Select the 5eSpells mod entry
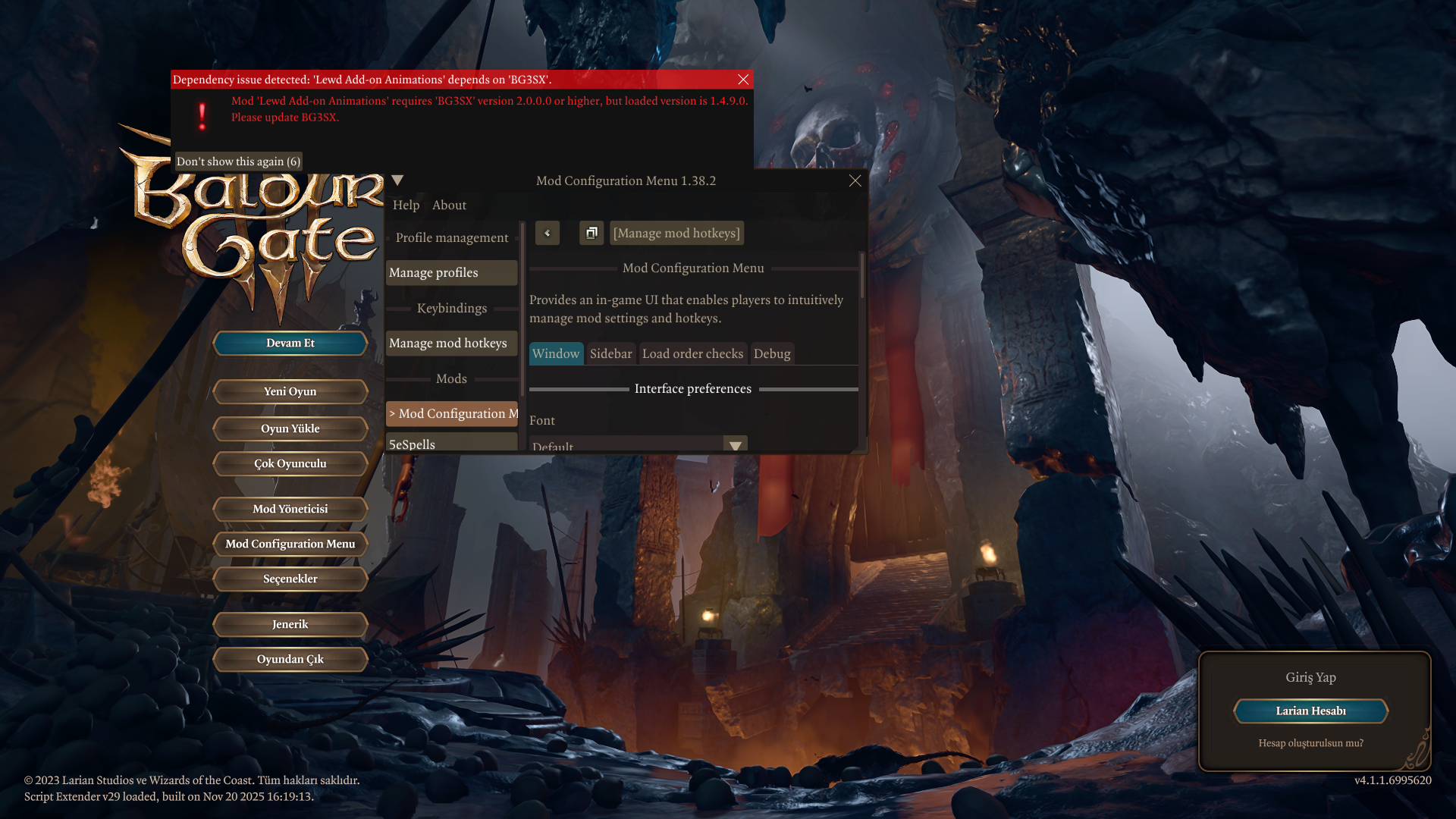 tap(452, 442)
